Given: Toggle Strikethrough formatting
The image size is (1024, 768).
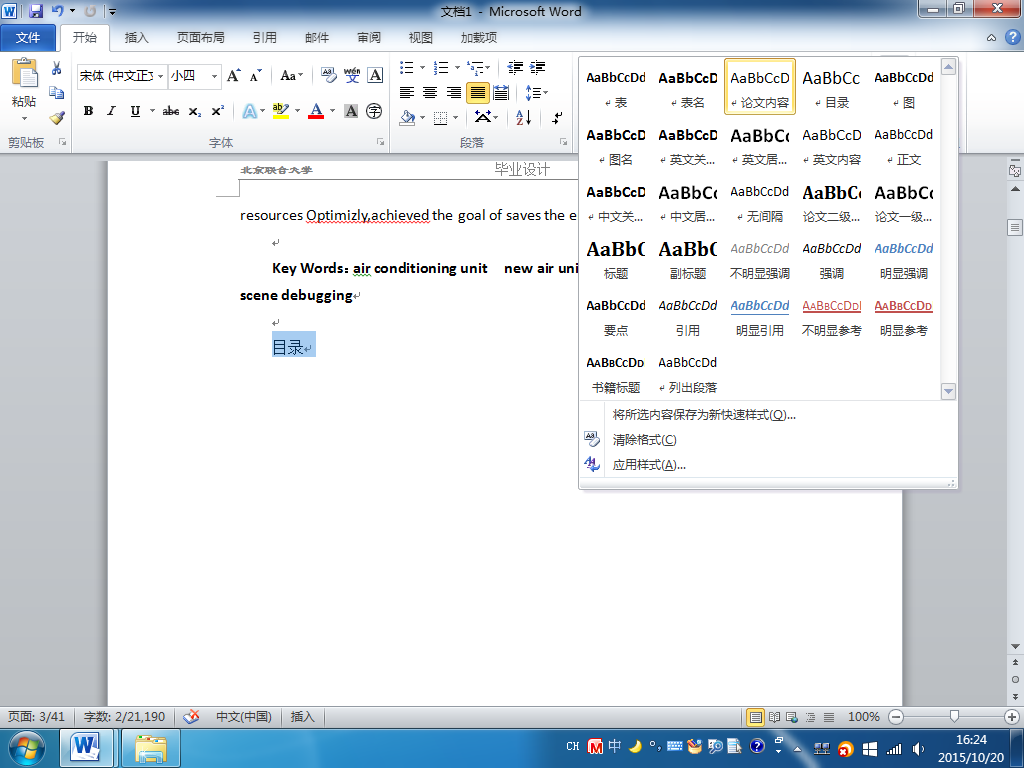Looking at the screenshot, I should click(x=171, y=111).
